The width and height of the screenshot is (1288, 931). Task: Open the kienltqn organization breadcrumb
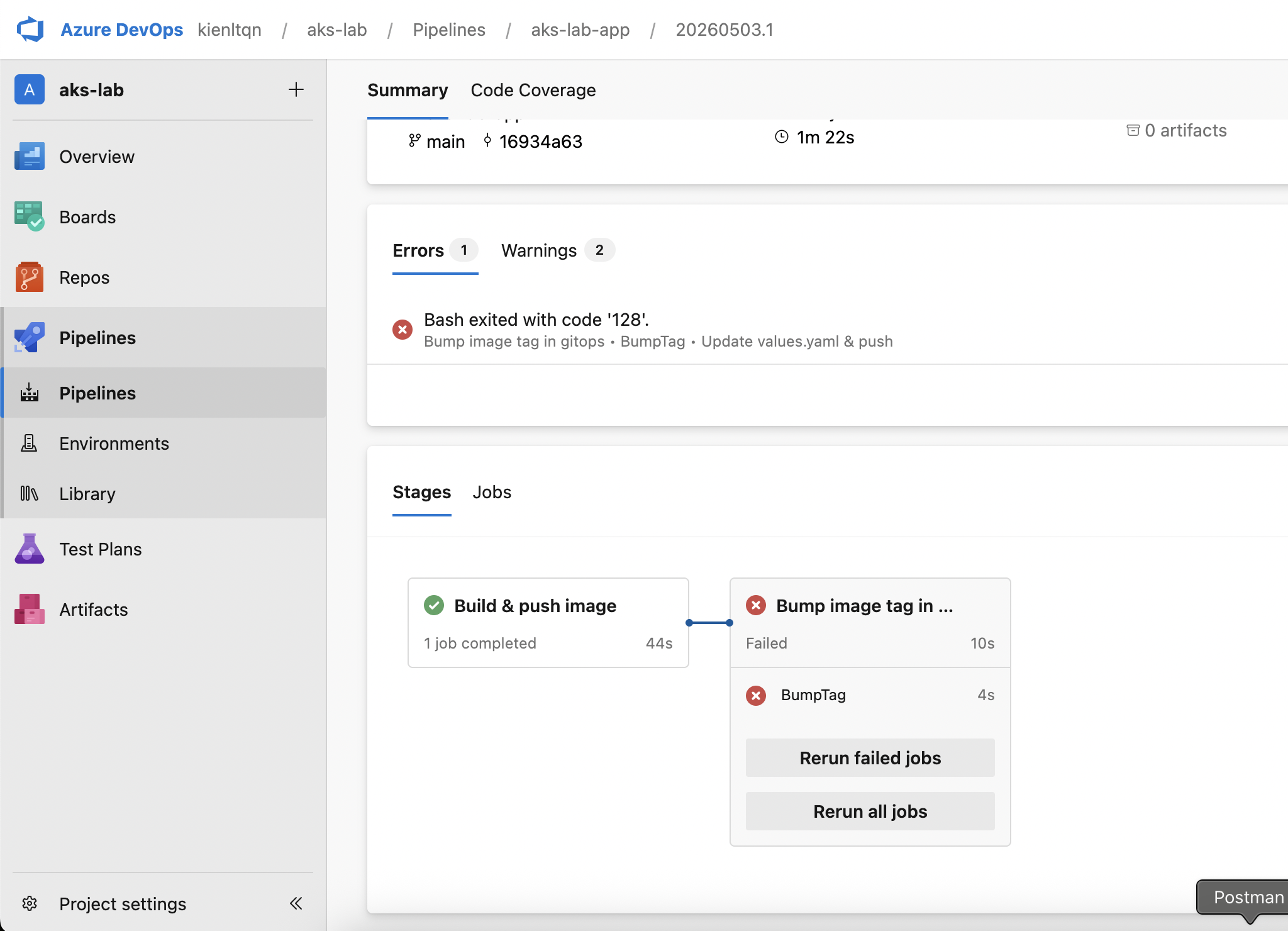pyautogui.click(x=230, y=30)
